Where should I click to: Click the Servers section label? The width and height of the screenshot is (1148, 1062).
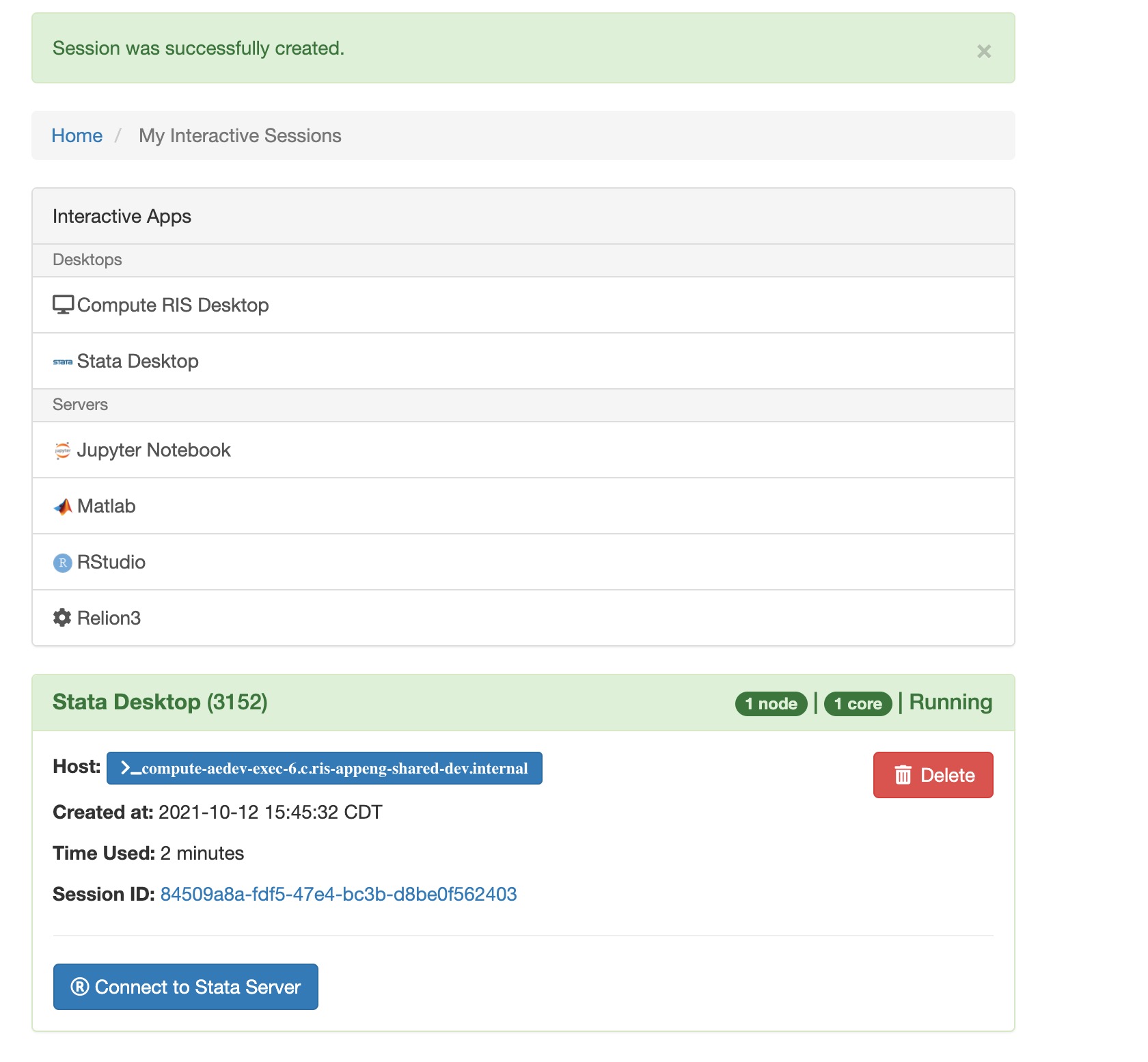[x=81, y=405]
